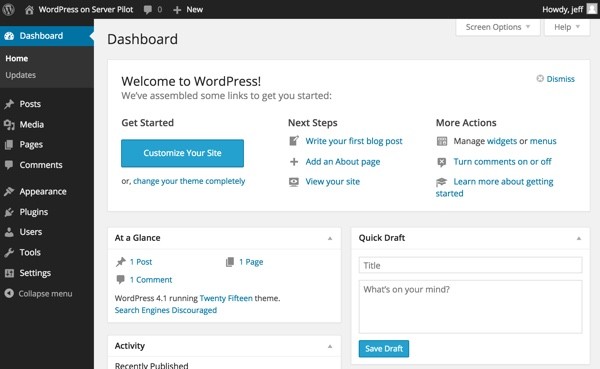The height and width of the screenshot is (369, 600).
Task: Click the home icon beside site name
Action: (29, 10)
